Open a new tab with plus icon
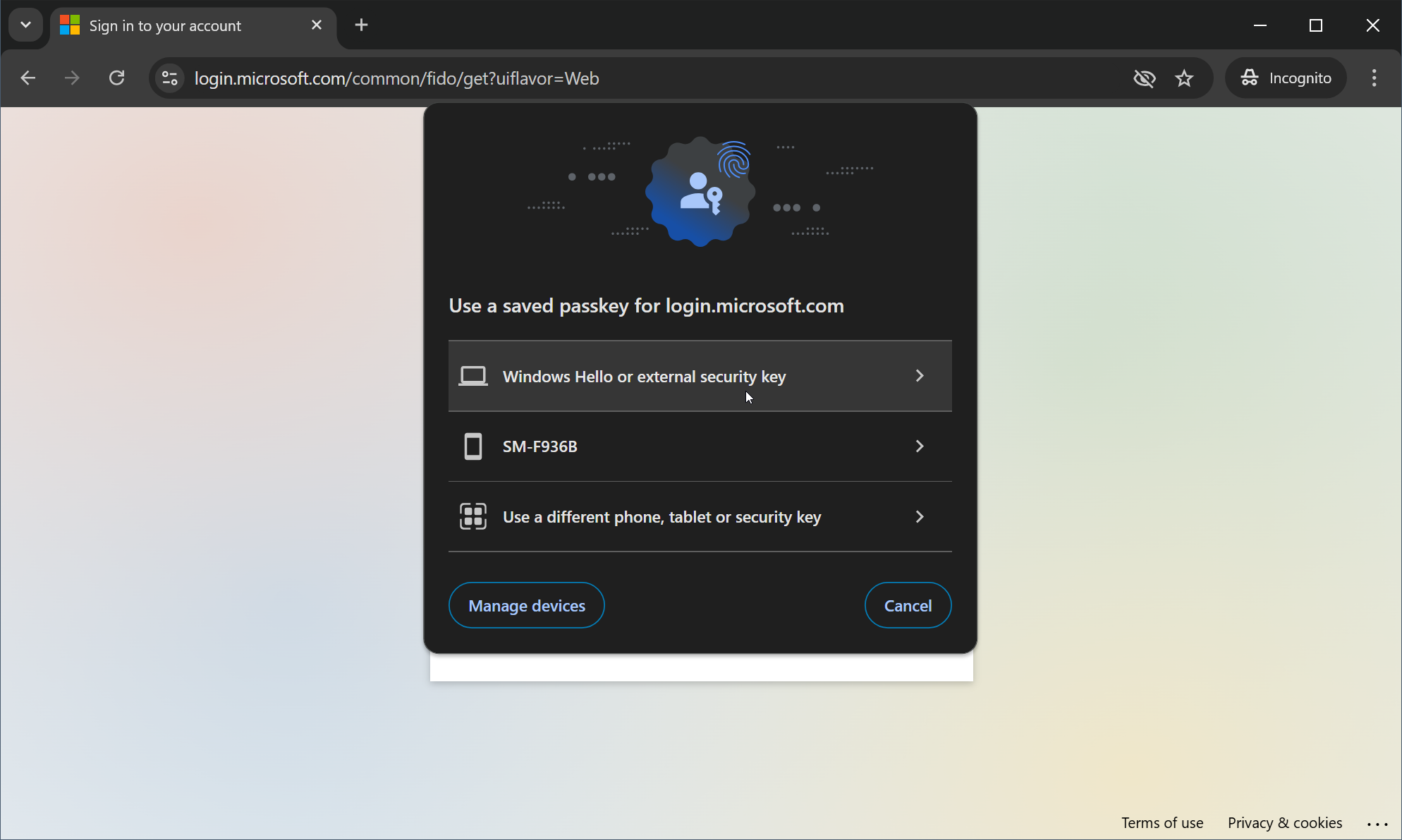1402x840 pixels. pyautogui.click(x=361, y=25)
